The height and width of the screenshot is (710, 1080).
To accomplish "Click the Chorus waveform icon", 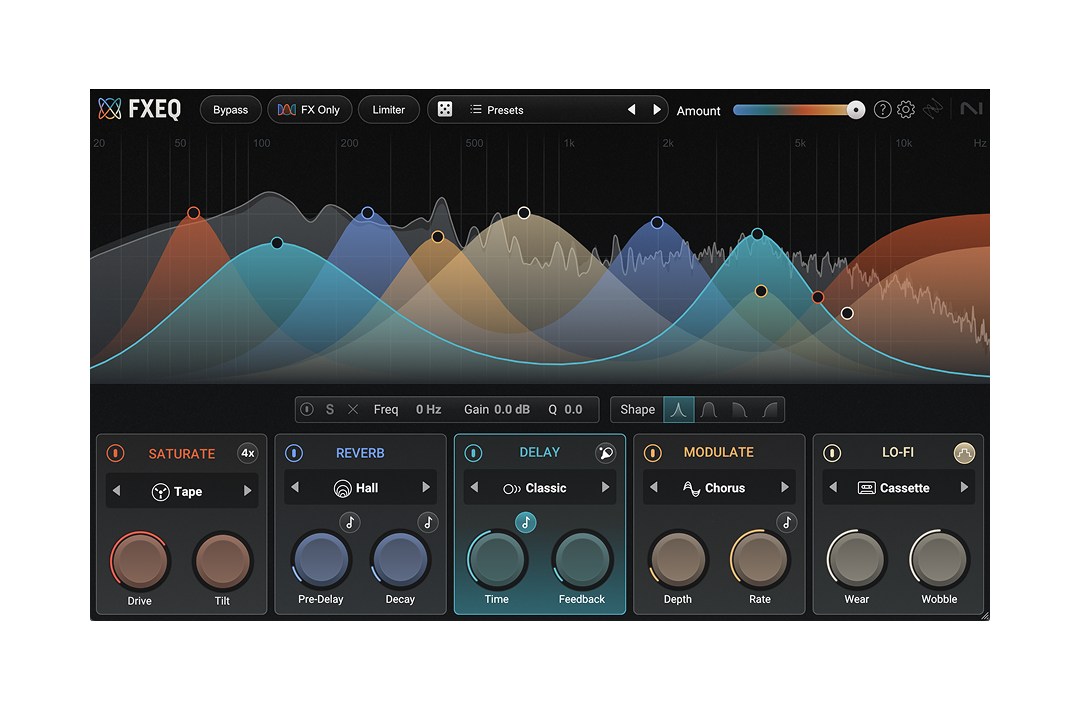I will pos(692,488).
